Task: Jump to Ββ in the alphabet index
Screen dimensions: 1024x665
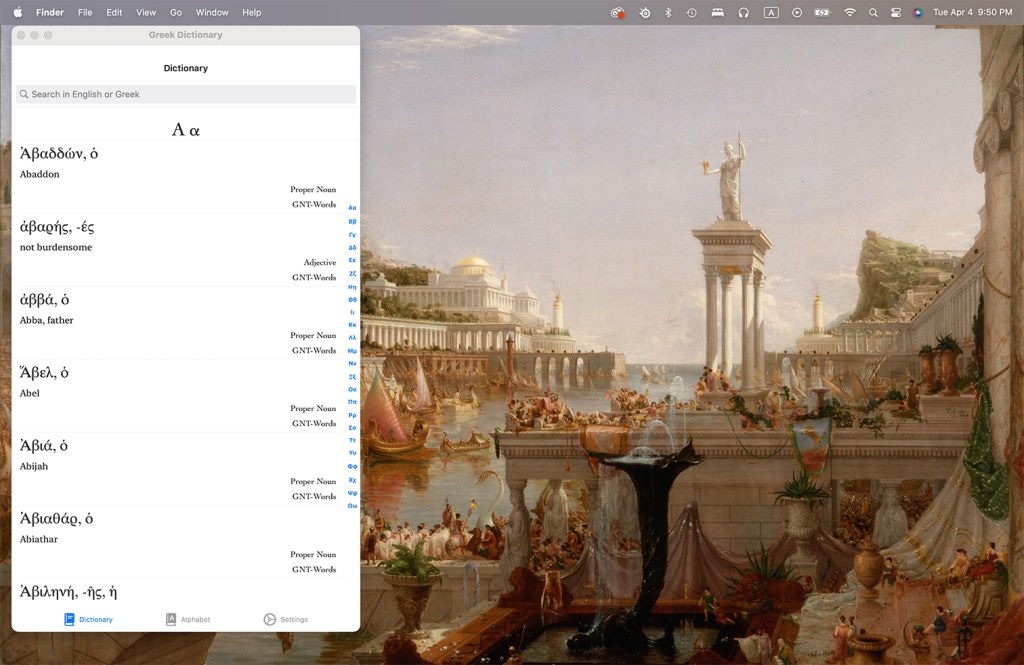Action: [352, 221]
